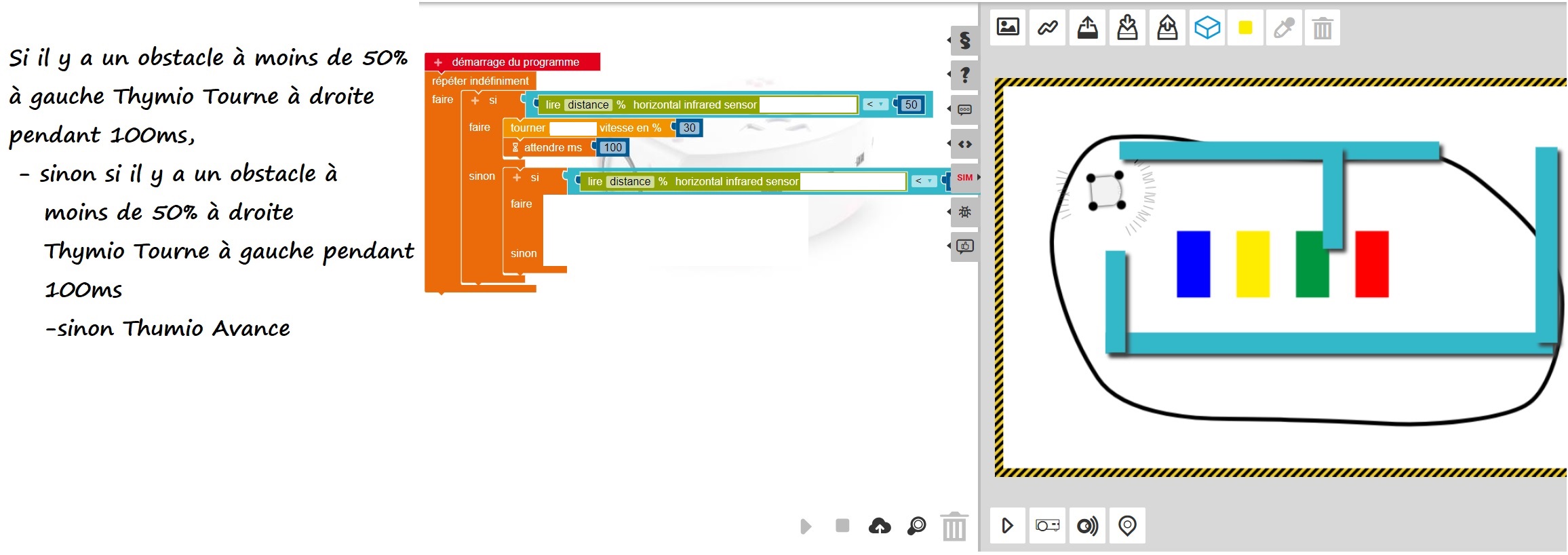The width and height of the screenshot is (1568, 555).
Task: Expand the first less-than comparison dropdown
Action: click(875, 104)
